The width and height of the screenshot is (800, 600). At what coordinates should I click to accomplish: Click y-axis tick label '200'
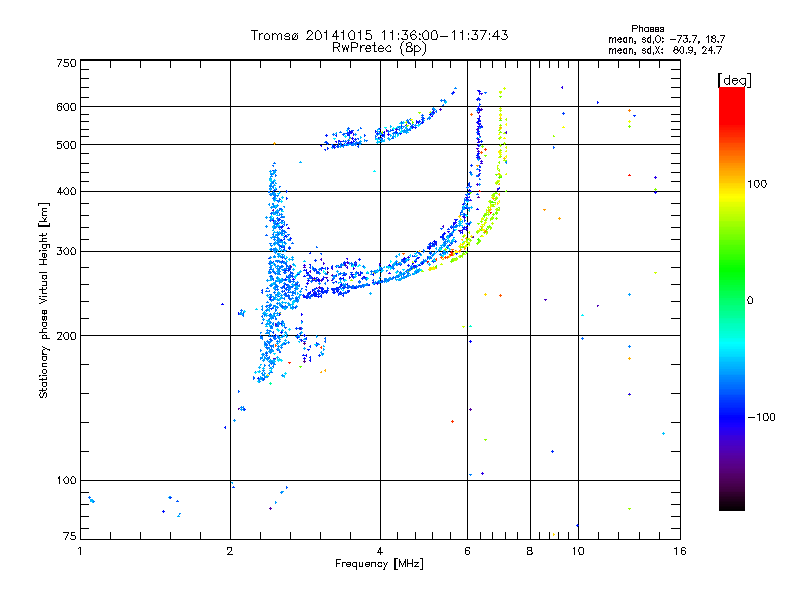coord(66,336)
